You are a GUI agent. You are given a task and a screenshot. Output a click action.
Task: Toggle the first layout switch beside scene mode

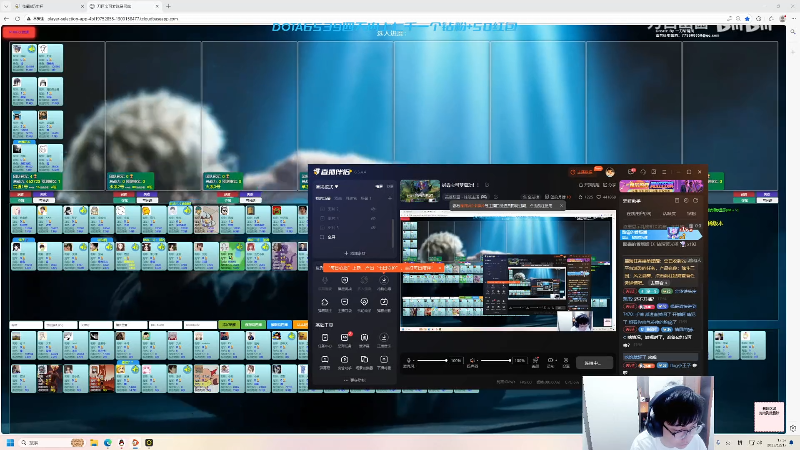(x=379, y=187)
